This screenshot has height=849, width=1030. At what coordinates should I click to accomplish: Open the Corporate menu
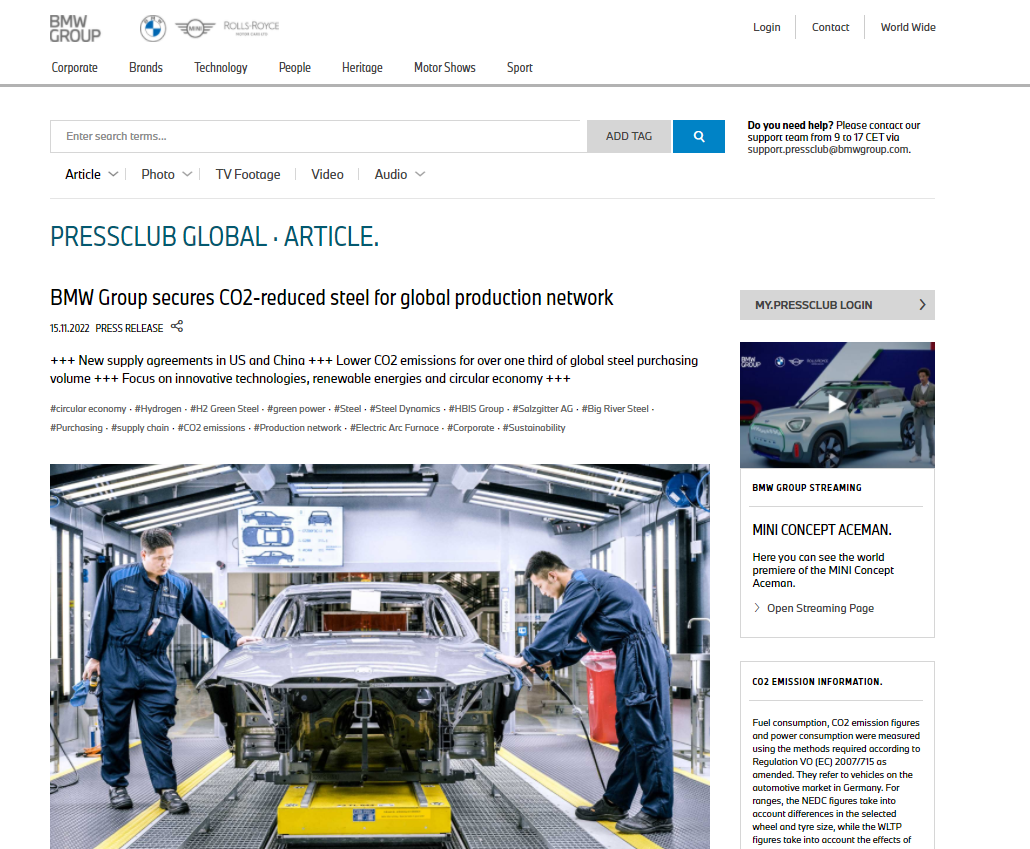point(75,67)
